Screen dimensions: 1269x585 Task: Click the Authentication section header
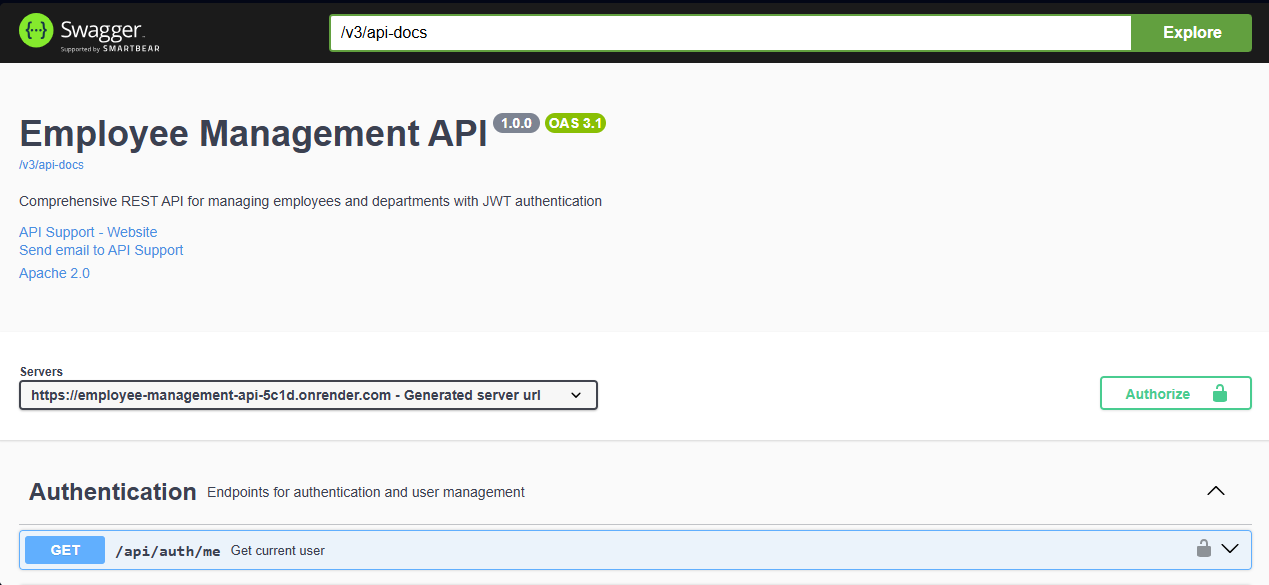point(112,491)
